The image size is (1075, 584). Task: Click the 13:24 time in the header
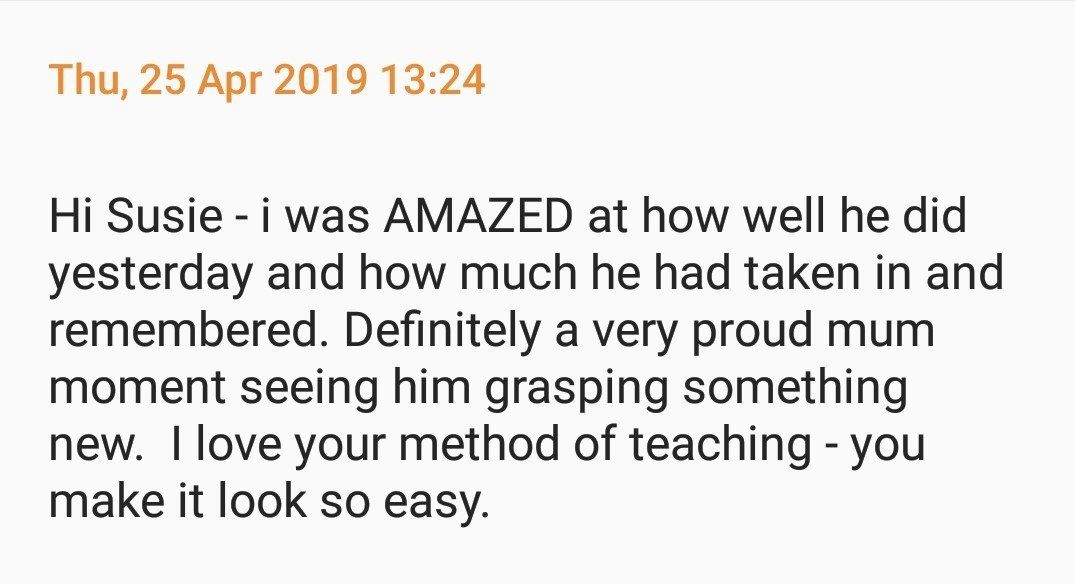point(431,79)
